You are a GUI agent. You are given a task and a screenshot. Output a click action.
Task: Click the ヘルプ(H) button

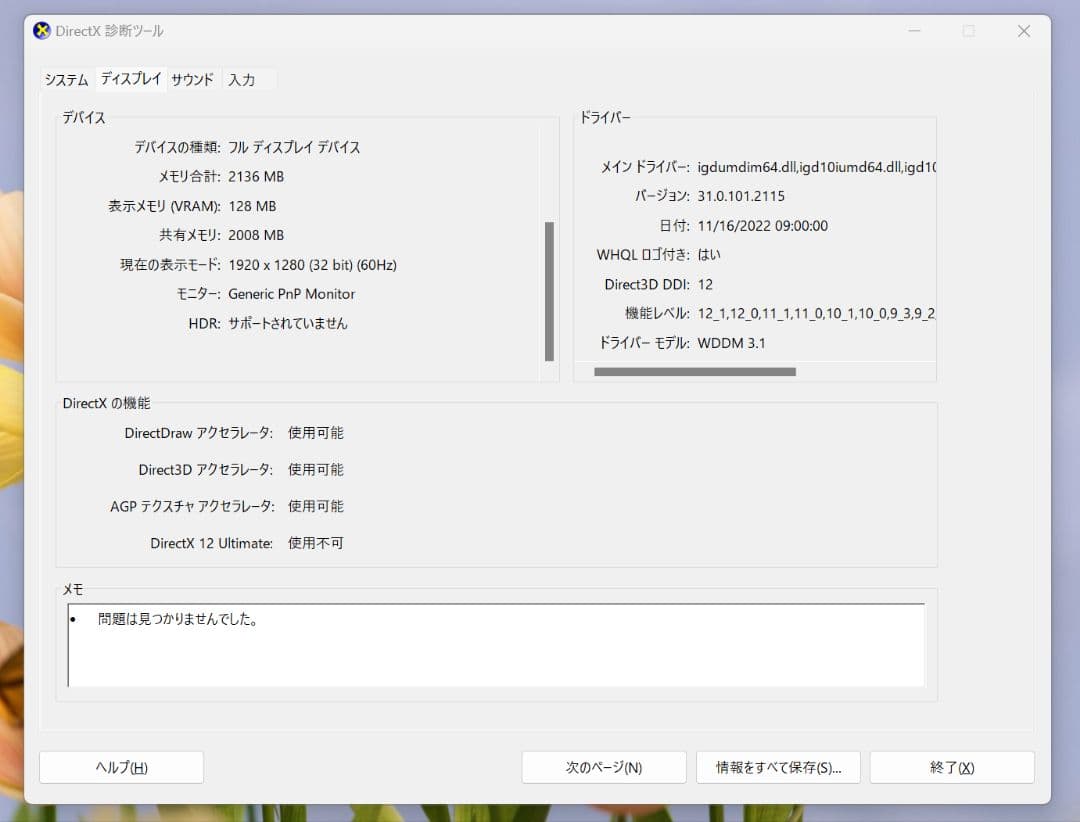[121, 767]
